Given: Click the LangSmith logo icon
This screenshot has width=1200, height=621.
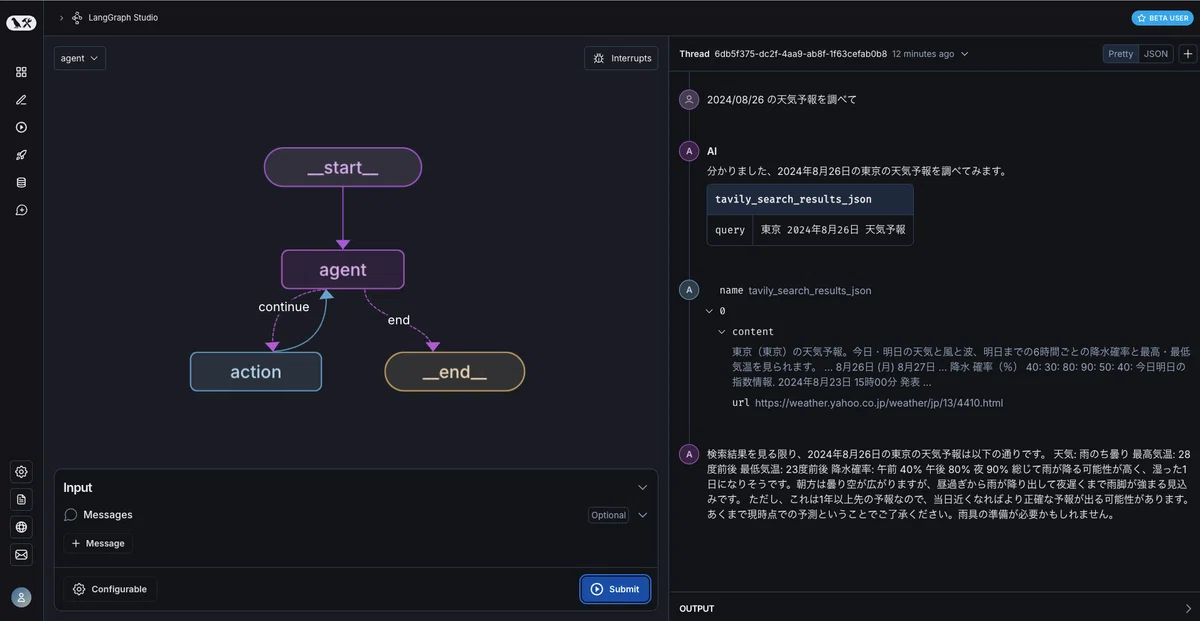Looking at the screenshot, I should point(21,21).
